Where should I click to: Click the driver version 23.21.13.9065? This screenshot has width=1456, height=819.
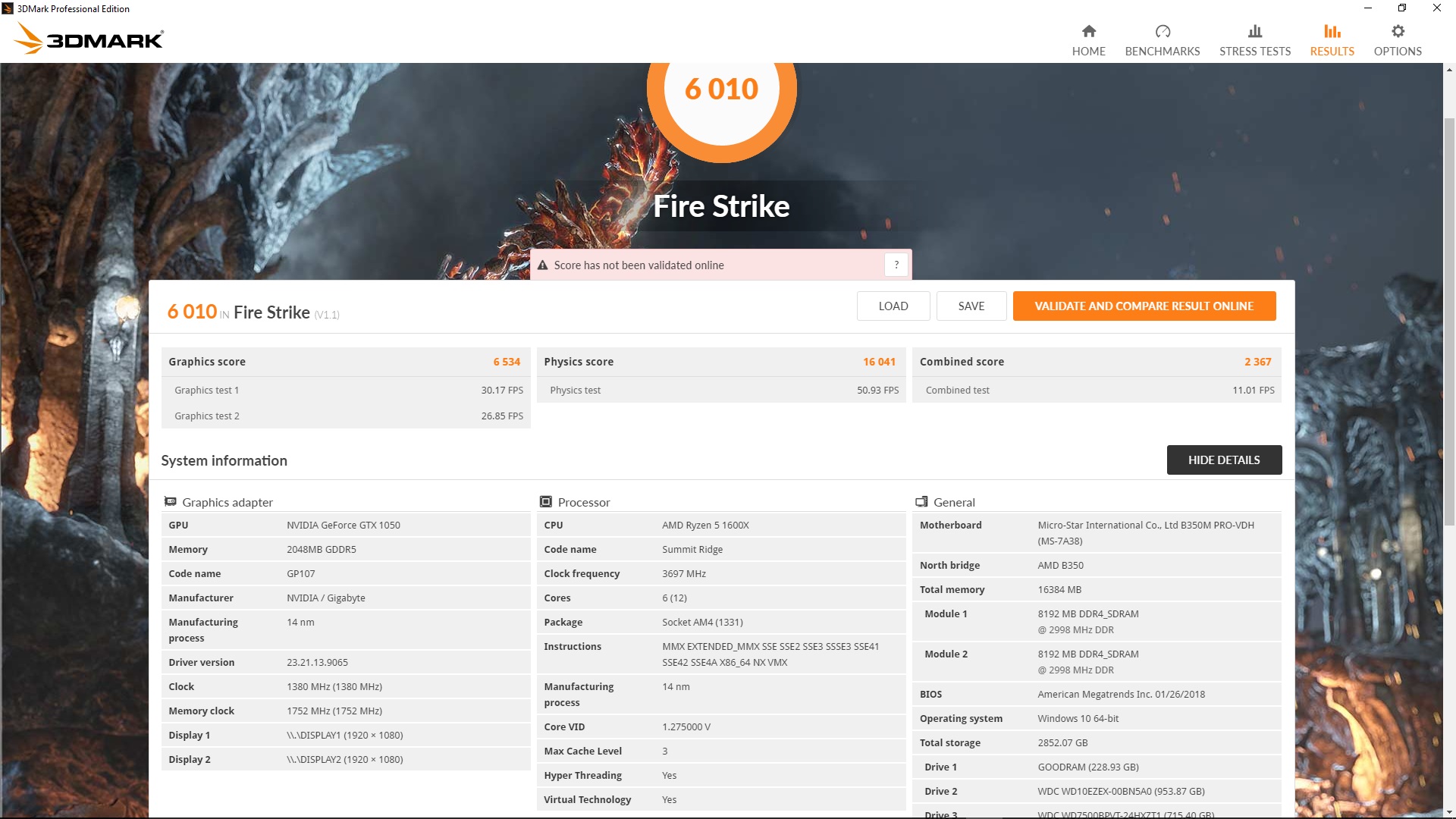[x=317, y=663]
